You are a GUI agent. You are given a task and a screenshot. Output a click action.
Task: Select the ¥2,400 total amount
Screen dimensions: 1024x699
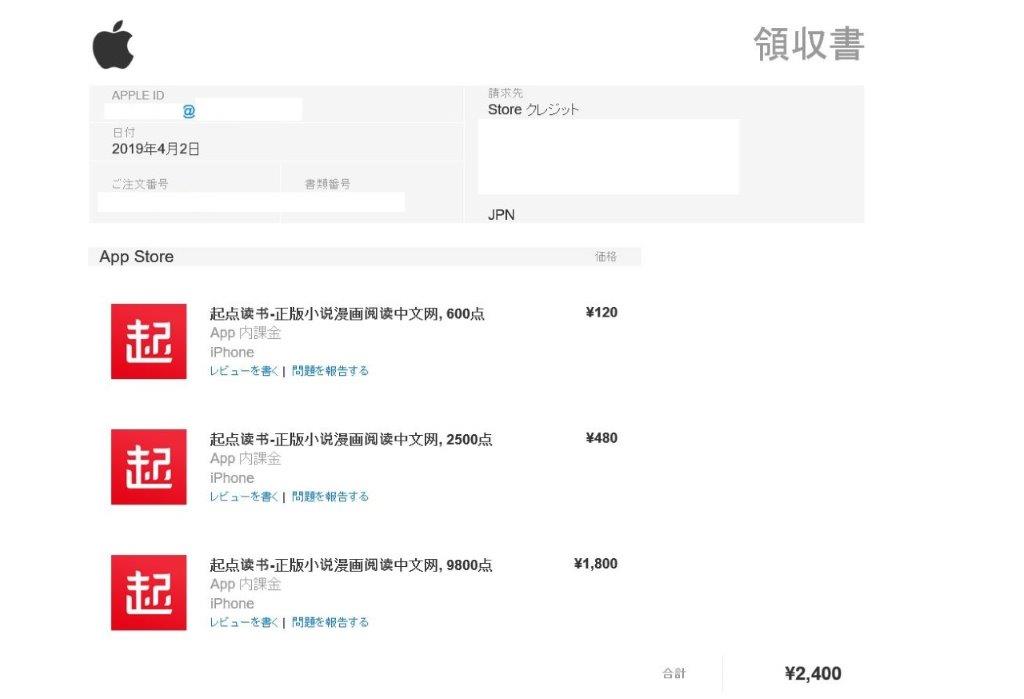click(x=813, y=674)
